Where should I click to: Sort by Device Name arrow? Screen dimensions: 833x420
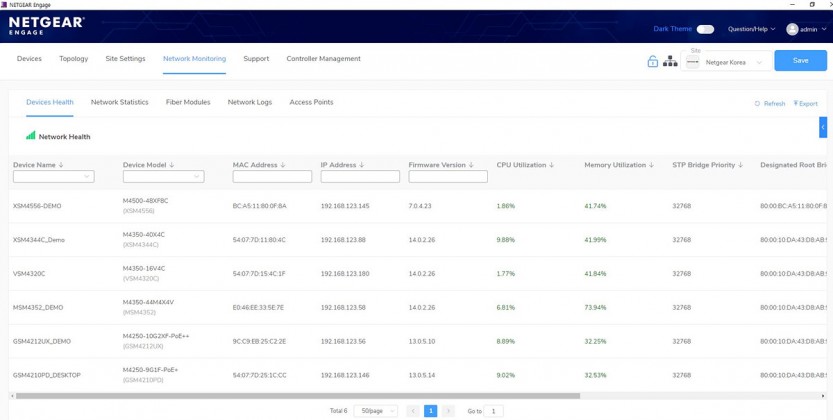tap(61, 165)
